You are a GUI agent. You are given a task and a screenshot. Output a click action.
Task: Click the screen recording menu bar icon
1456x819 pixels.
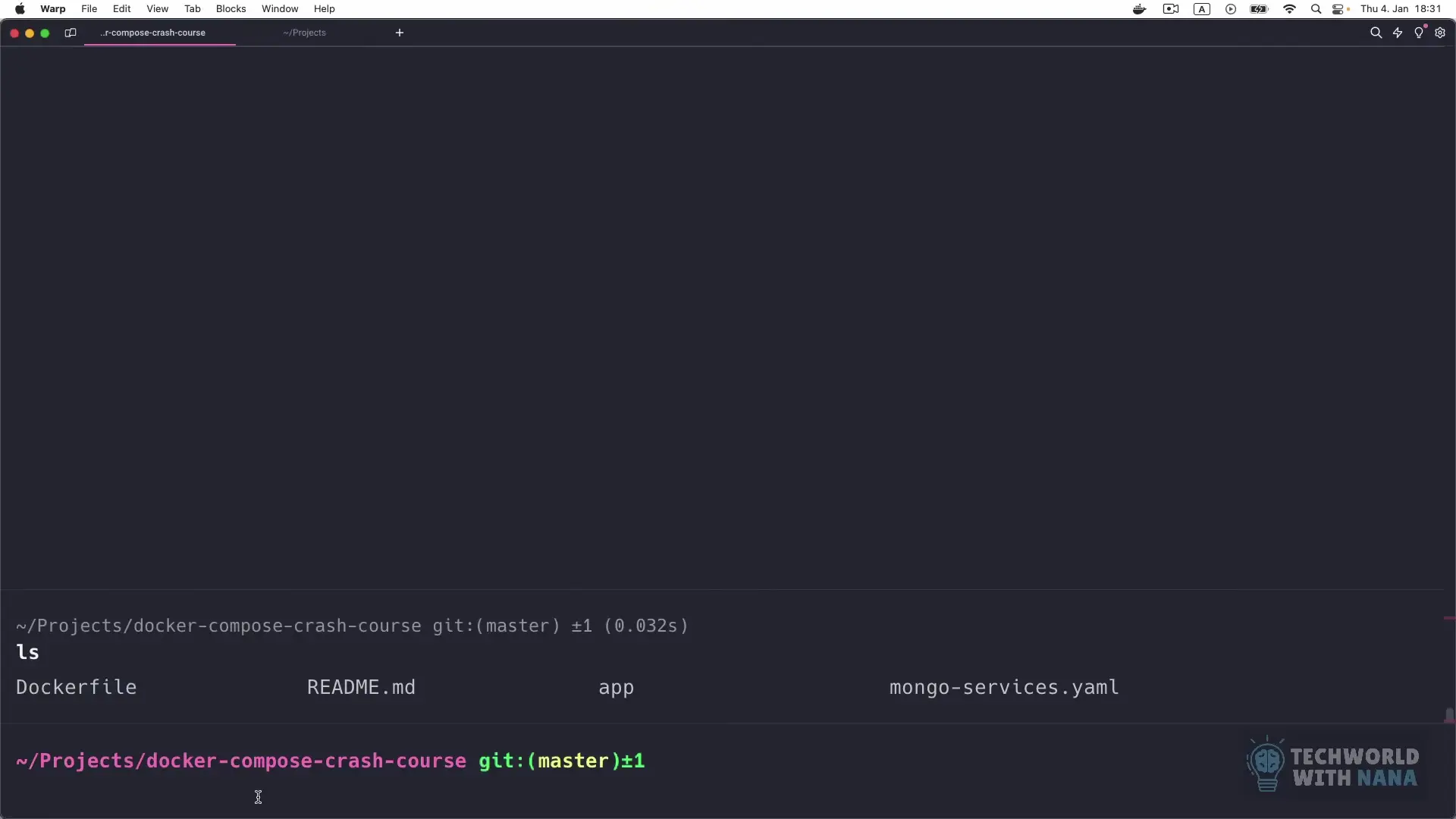1171,9
